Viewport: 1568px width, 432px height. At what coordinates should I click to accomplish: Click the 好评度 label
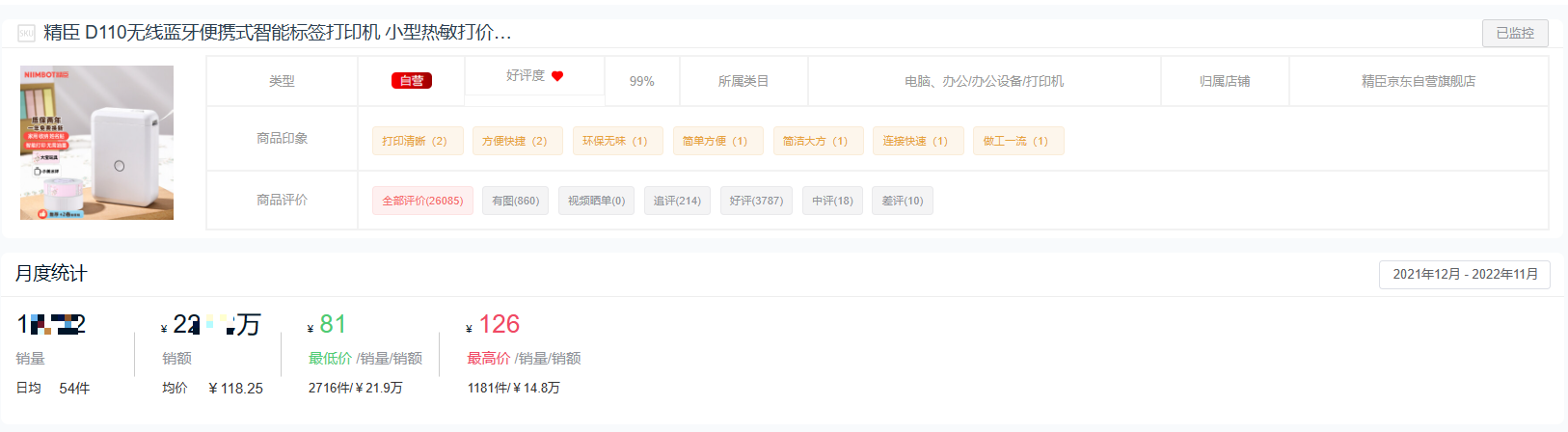pyautogui.click(x=526, y=75)
